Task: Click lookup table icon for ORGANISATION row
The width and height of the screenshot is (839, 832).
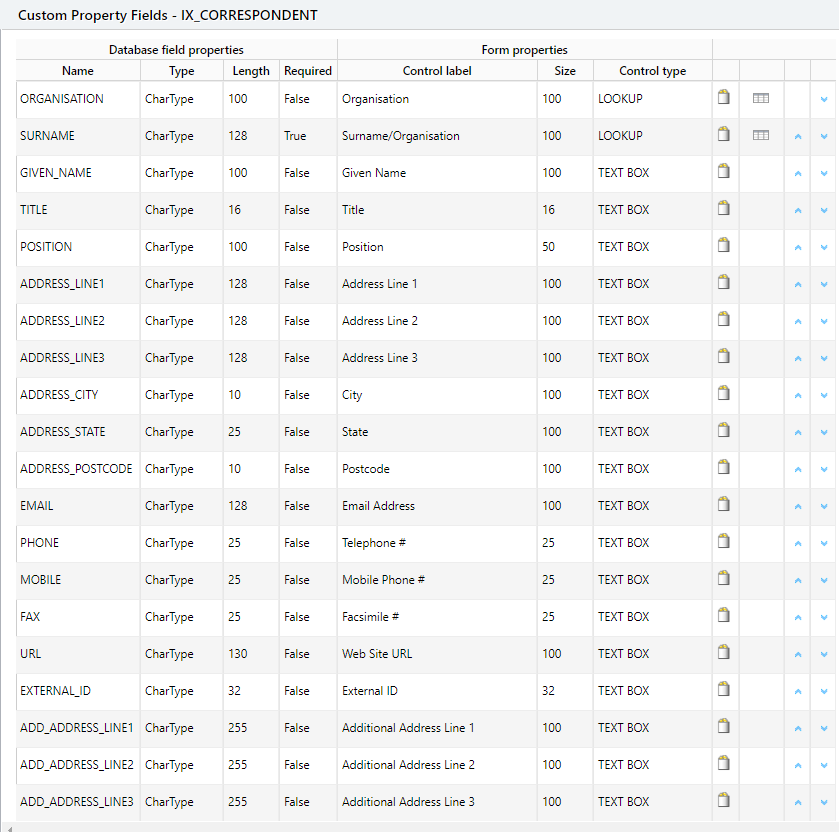Action: pyautogui.click(x=761, y=98)
